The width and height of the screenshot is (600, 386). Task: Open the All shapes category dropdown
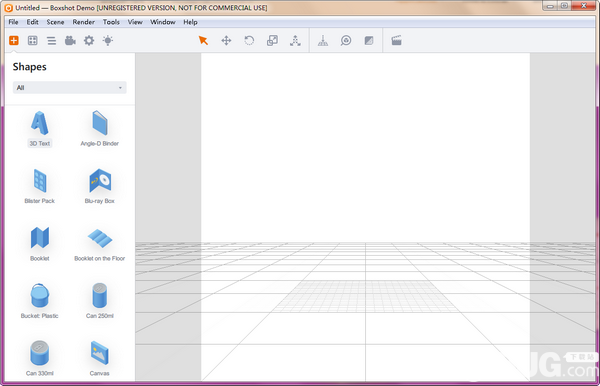tap(70, 88)
